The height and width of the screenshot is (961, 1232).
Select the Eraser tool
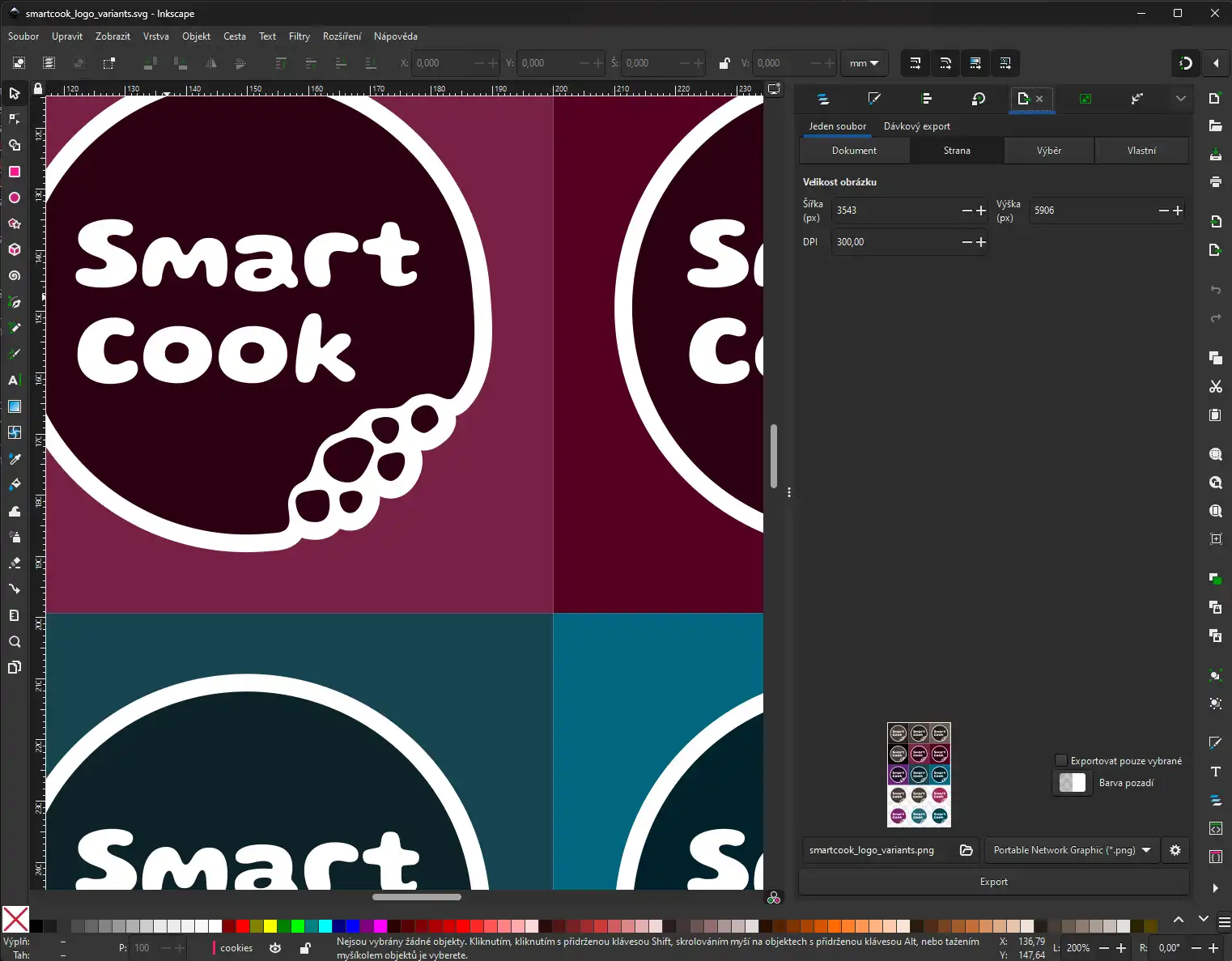(x=15, y=563)
